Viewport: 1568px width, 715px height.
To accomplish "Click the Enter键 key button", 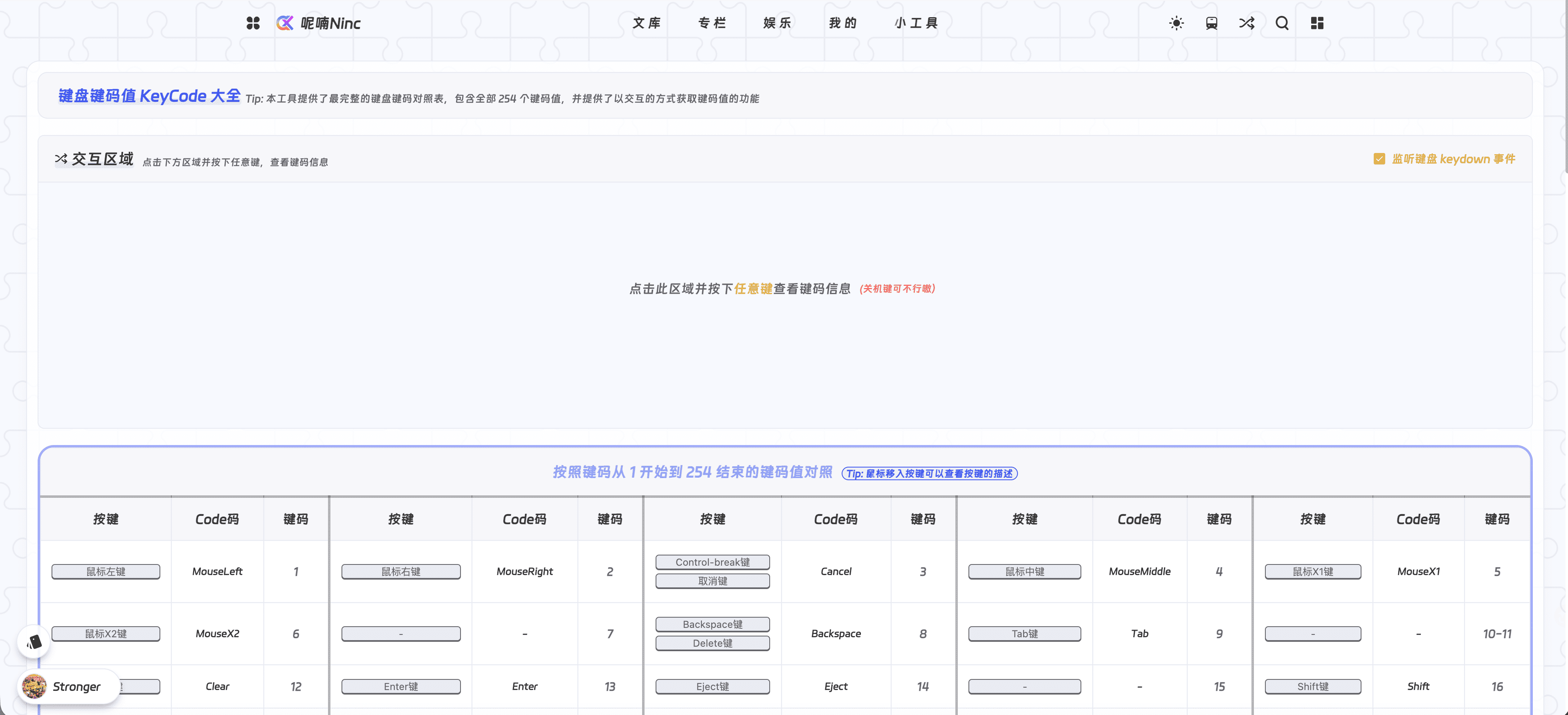I will pyautogui.click(x=400, y=686).
